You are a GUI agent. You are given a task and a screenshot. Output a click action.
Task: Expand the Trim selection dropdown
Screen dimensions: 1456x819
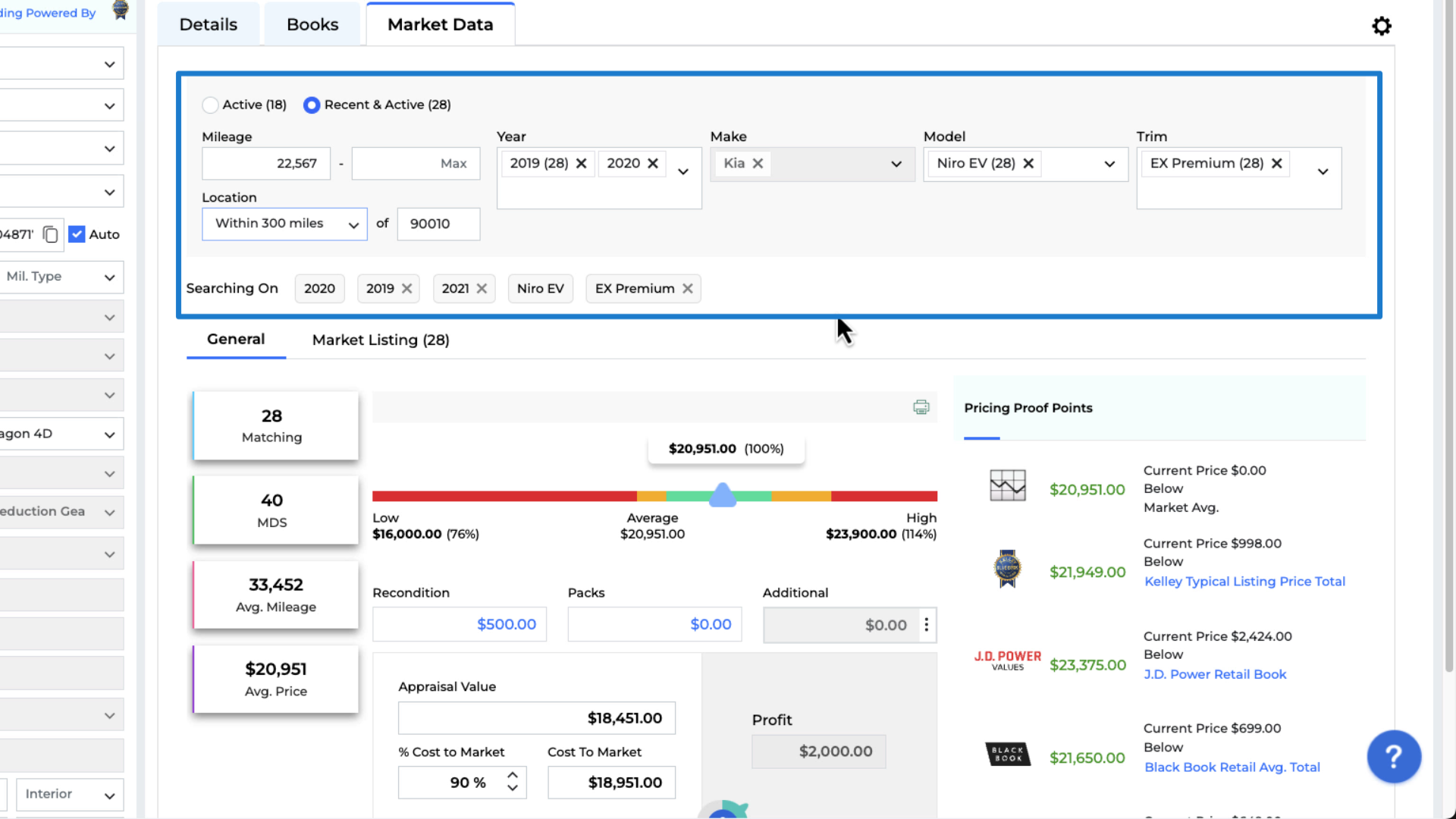click(1323, 171)
